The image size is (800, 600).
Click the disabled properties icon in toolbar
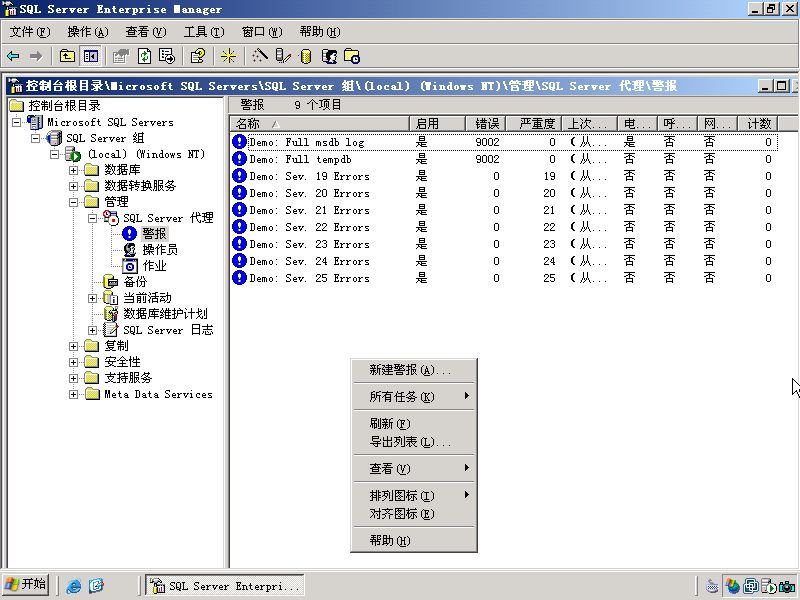pyautogui.click(x=121, y=56)
